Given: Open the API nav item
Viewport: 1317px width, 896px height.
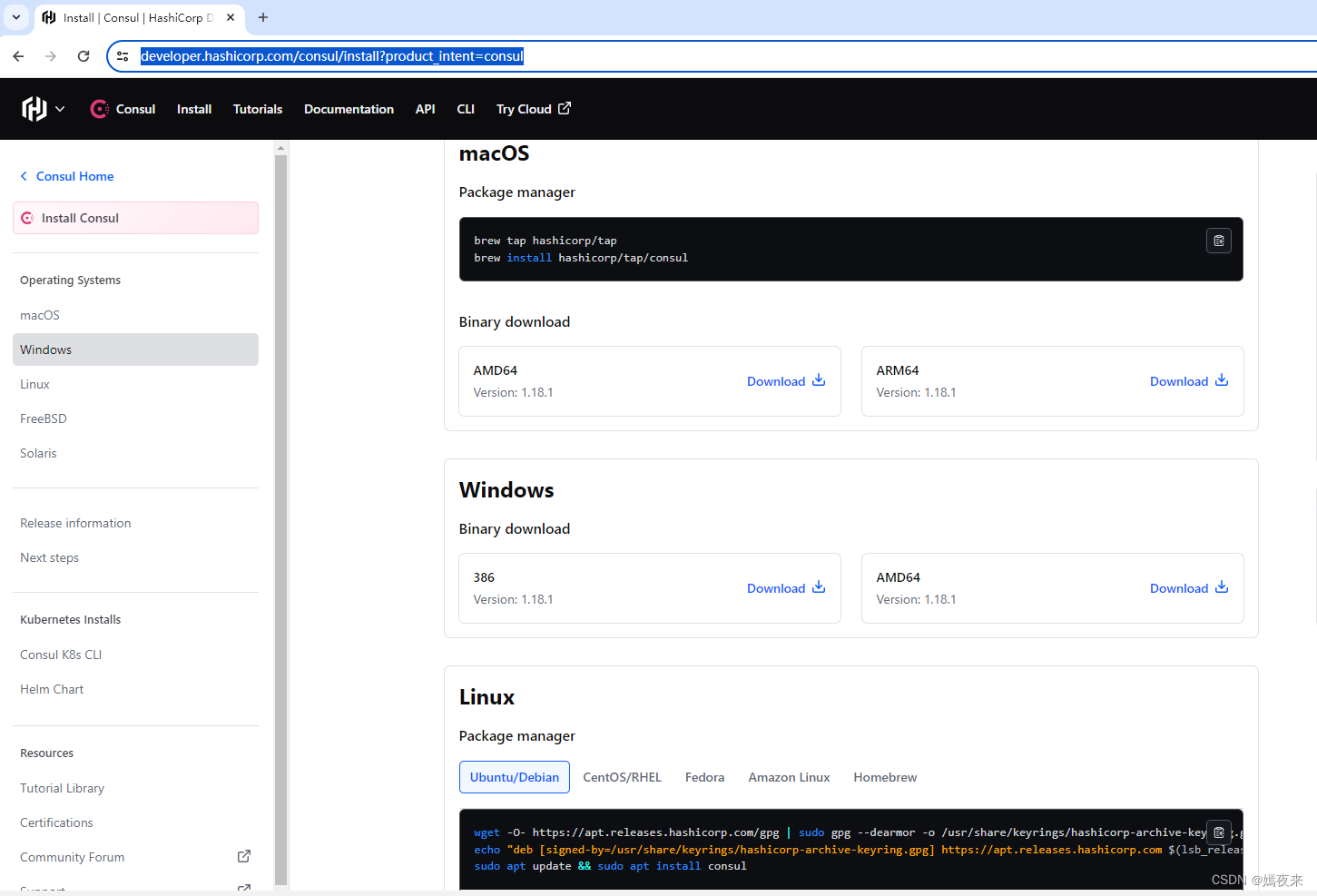Looking at the screenshot, I should (x=425, y=109).
